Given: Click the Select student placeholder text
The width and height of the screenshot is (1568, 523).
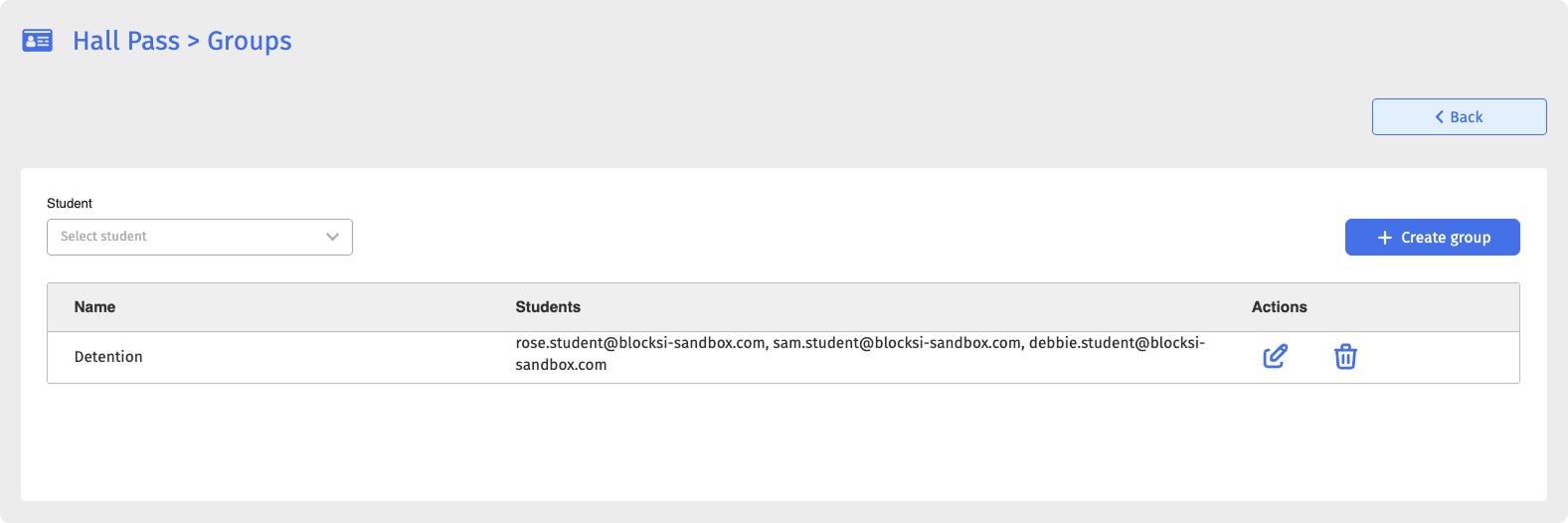Looking at the screenshot, I should click(103, 237).
